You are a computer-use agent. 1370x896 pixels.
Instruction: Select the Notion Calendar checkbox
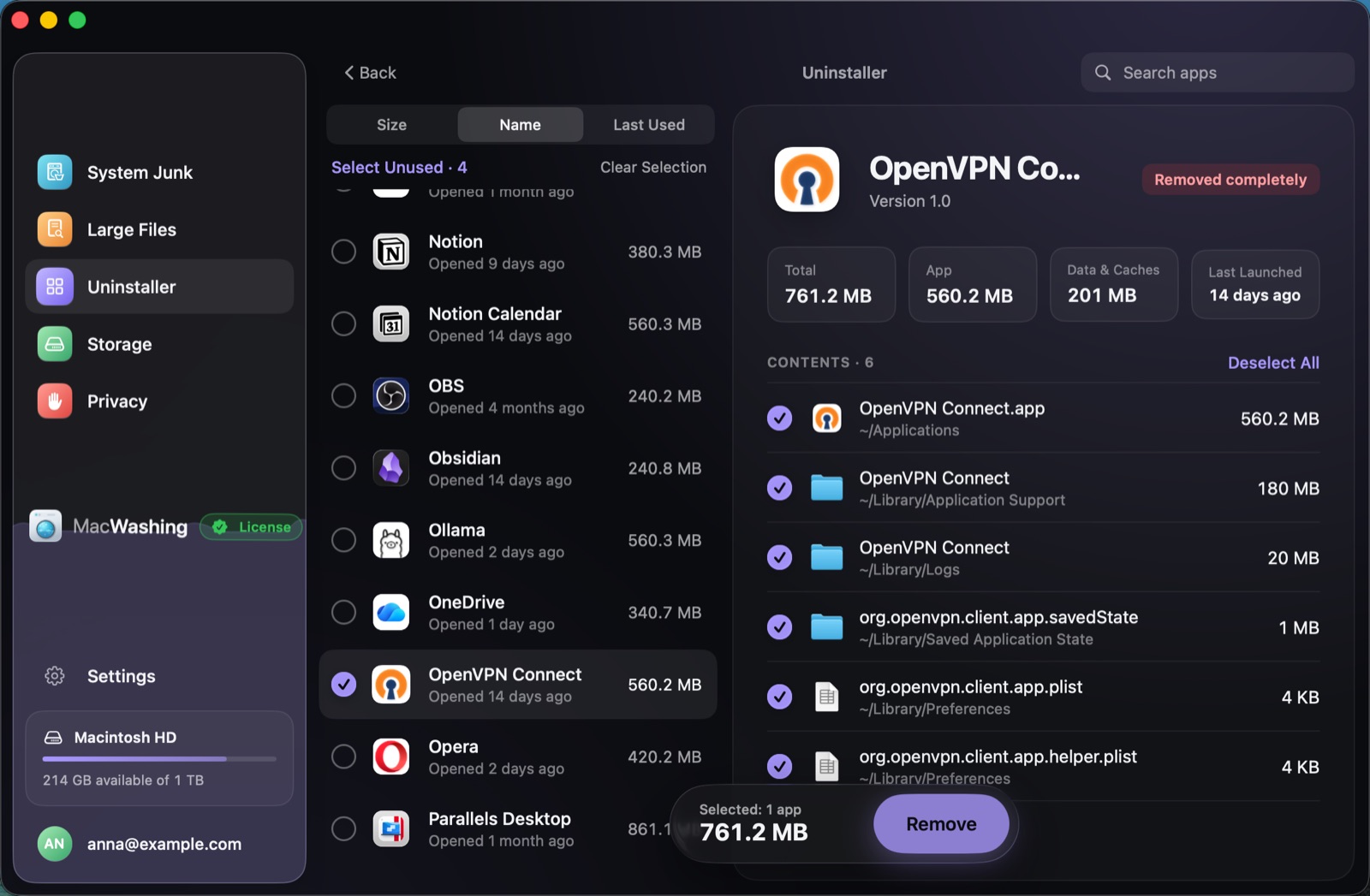pyautogui.click(x=343, y=324)
